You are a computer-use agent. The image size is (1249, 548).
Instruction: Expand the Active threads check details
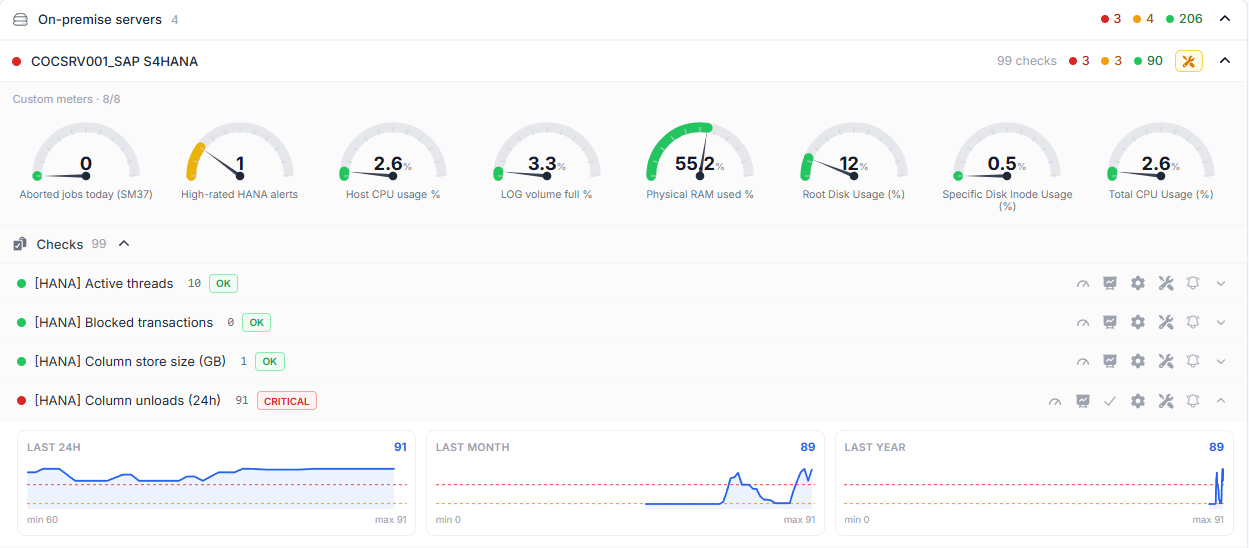(1221, 283)
